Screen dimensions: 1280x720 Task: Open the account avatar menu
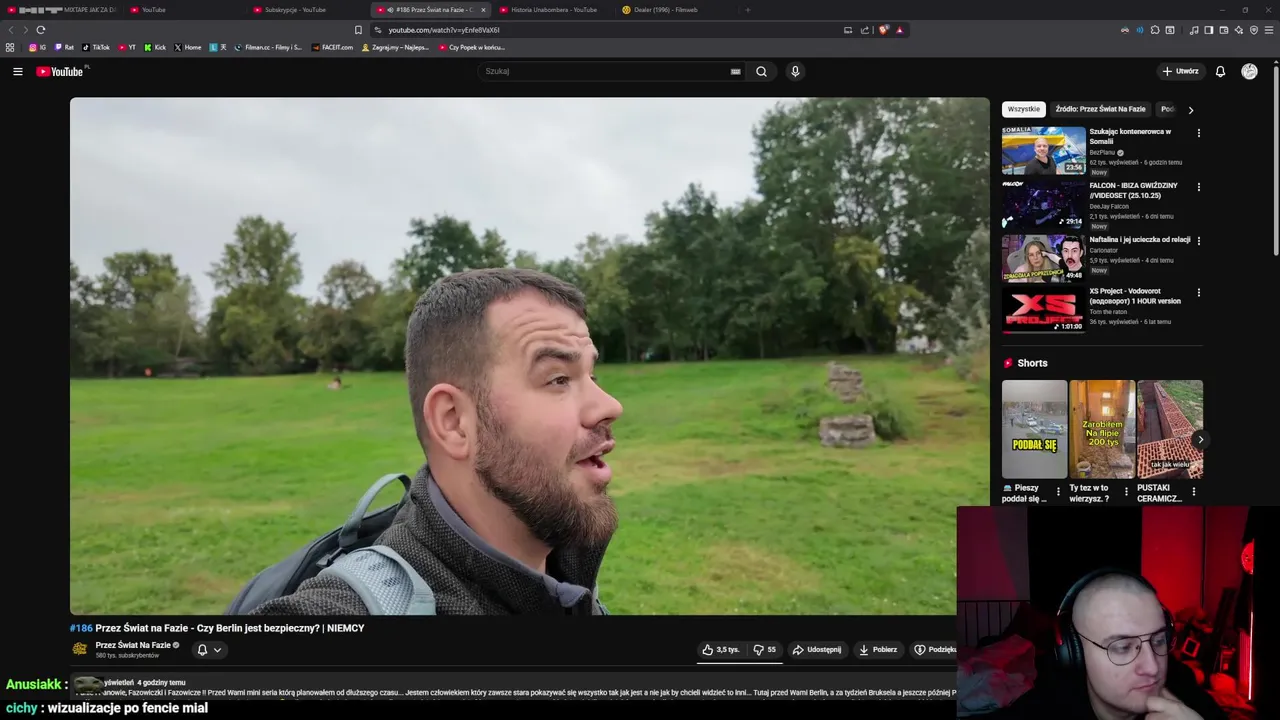pyautogui.click(x=1249, y=71)
